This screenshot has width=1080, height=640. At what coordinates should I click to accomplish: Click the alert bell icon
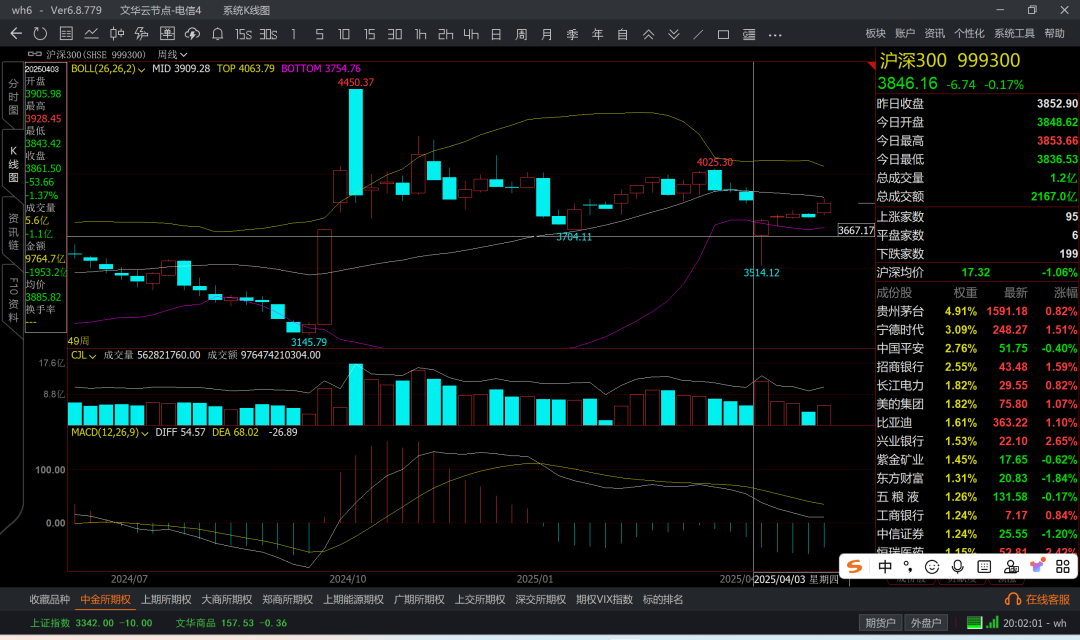pos(217,34)
